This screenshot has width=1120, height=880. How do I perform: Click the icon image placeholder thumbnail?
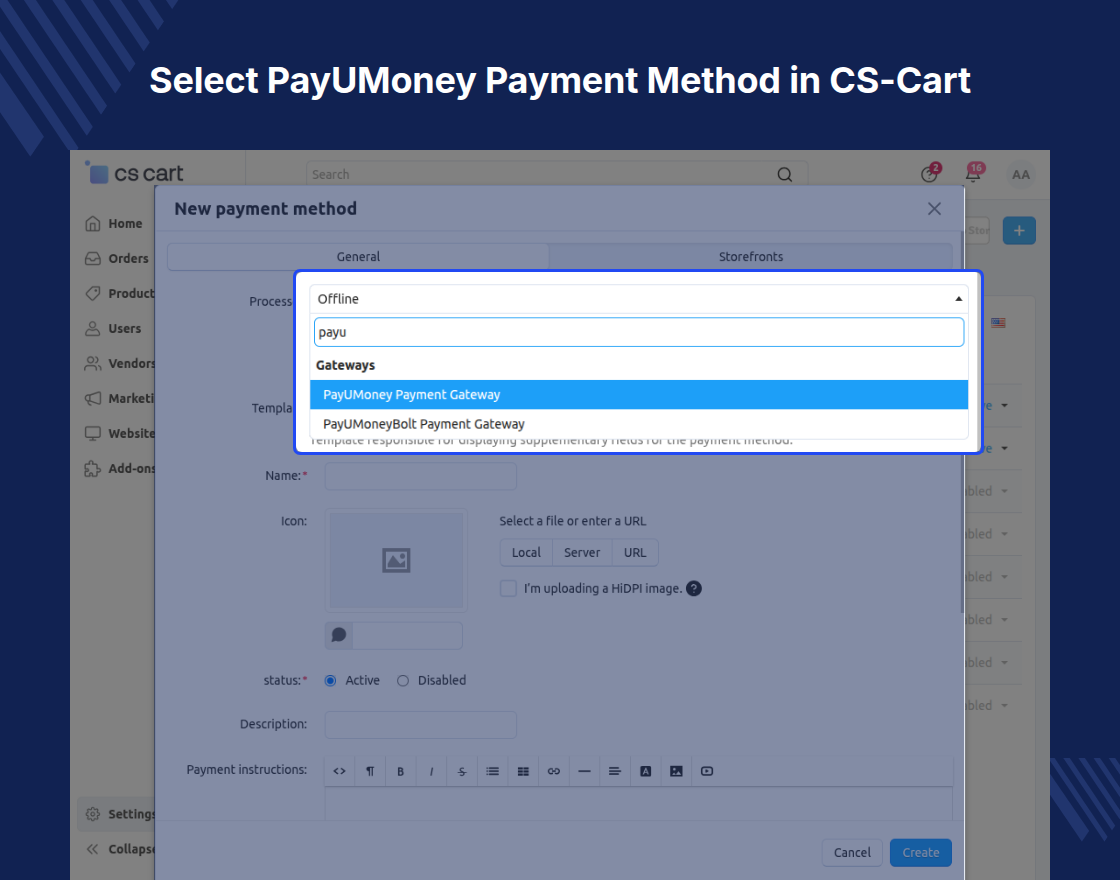tap(396, 560)
